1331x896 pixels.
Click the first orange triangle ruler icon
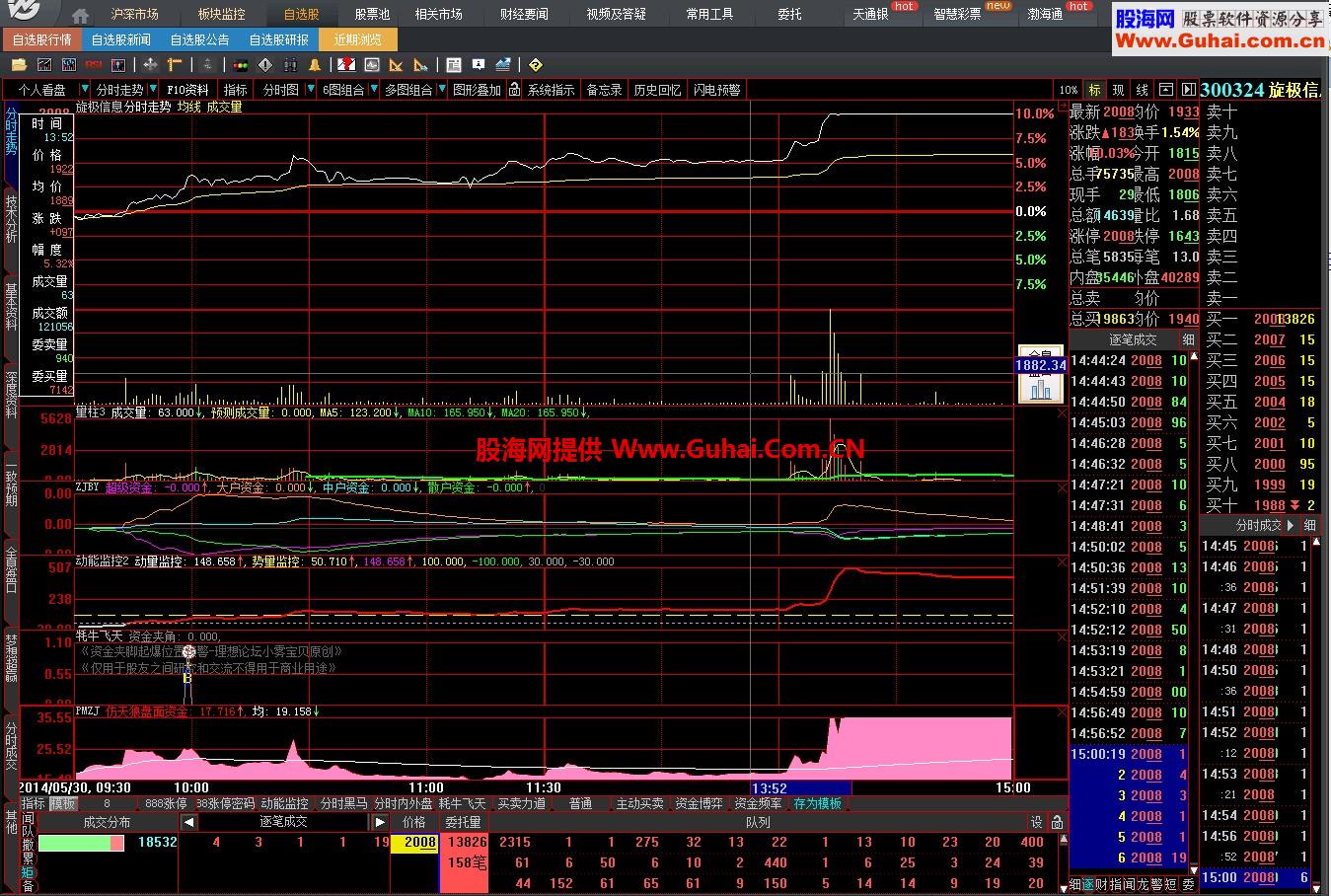[x=396, y=65]
